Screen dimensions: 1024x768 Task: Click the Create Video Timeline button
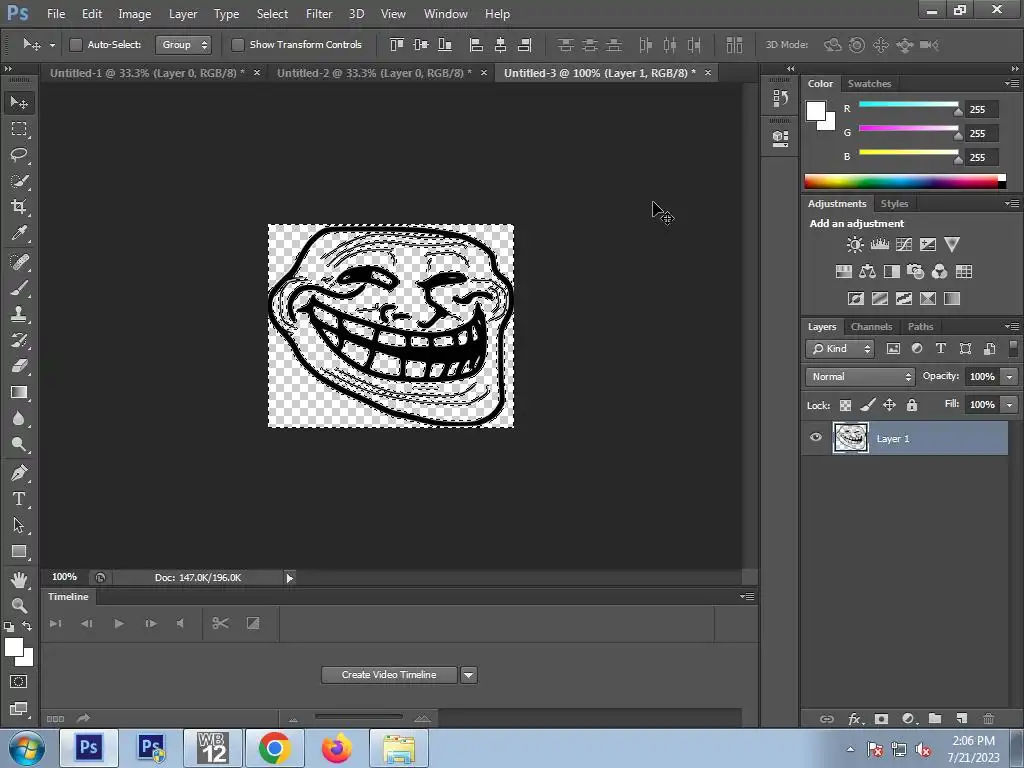tap(389, 675)
